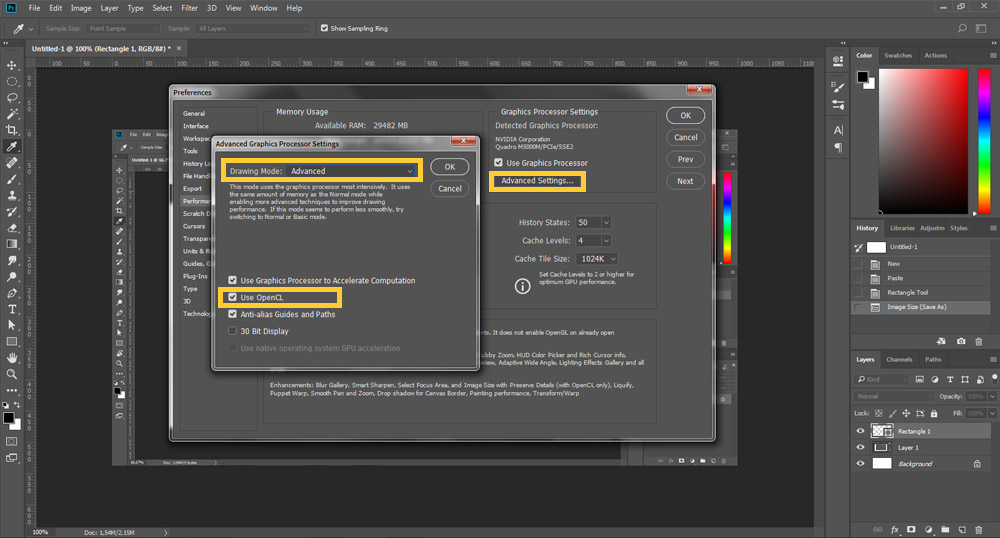Select the Gradient tool
Screen dimensions: 1000x538
tap(11, 244)
